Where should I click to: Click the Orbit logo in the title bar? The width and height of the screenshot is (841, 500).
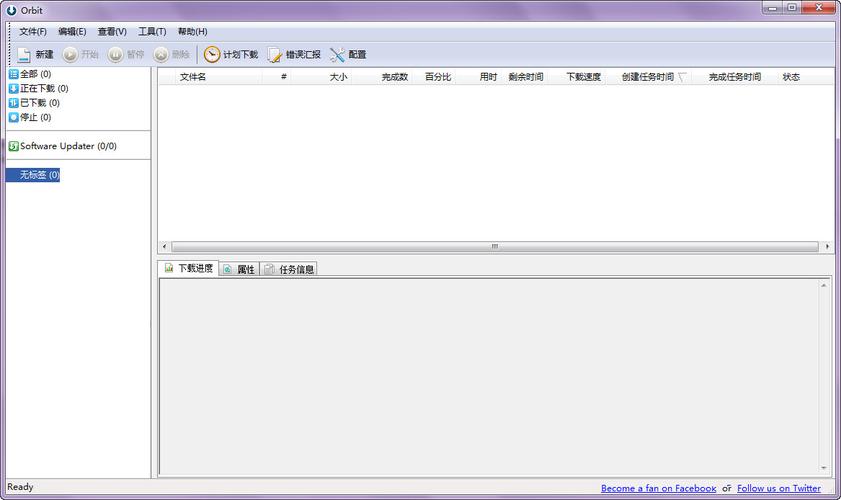coord(11,10)
